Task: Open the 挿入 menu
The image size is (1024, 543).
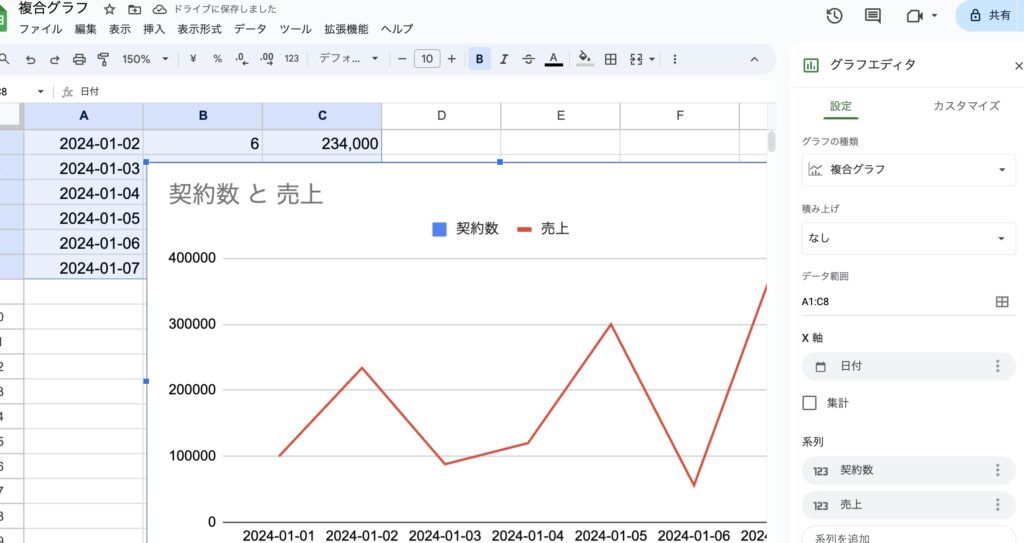Action: click(x=154, y=29)
